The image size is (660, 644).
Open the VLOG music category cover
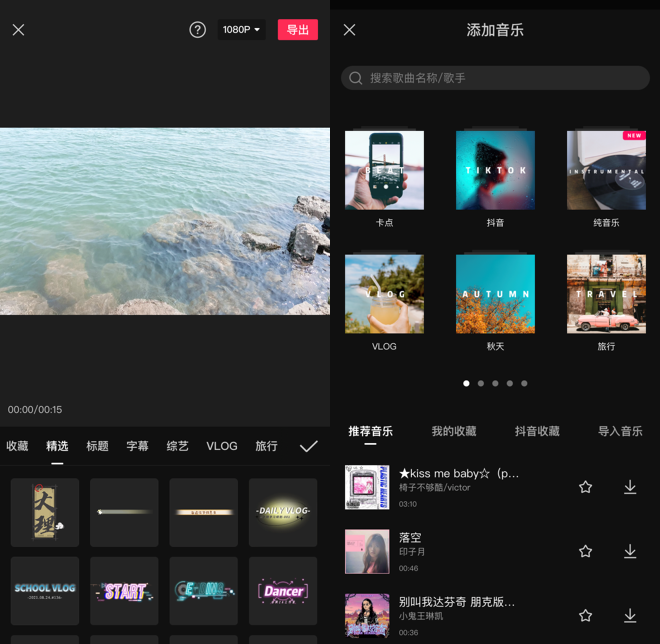[x=384, y=294]
